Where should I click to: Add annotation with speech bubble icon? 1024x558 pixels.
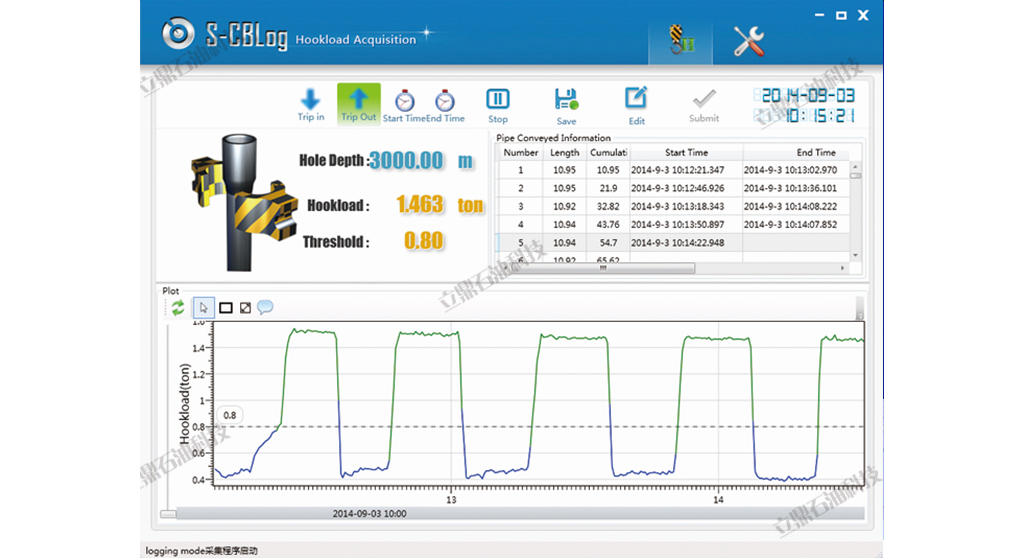click(x=265, y=308)
